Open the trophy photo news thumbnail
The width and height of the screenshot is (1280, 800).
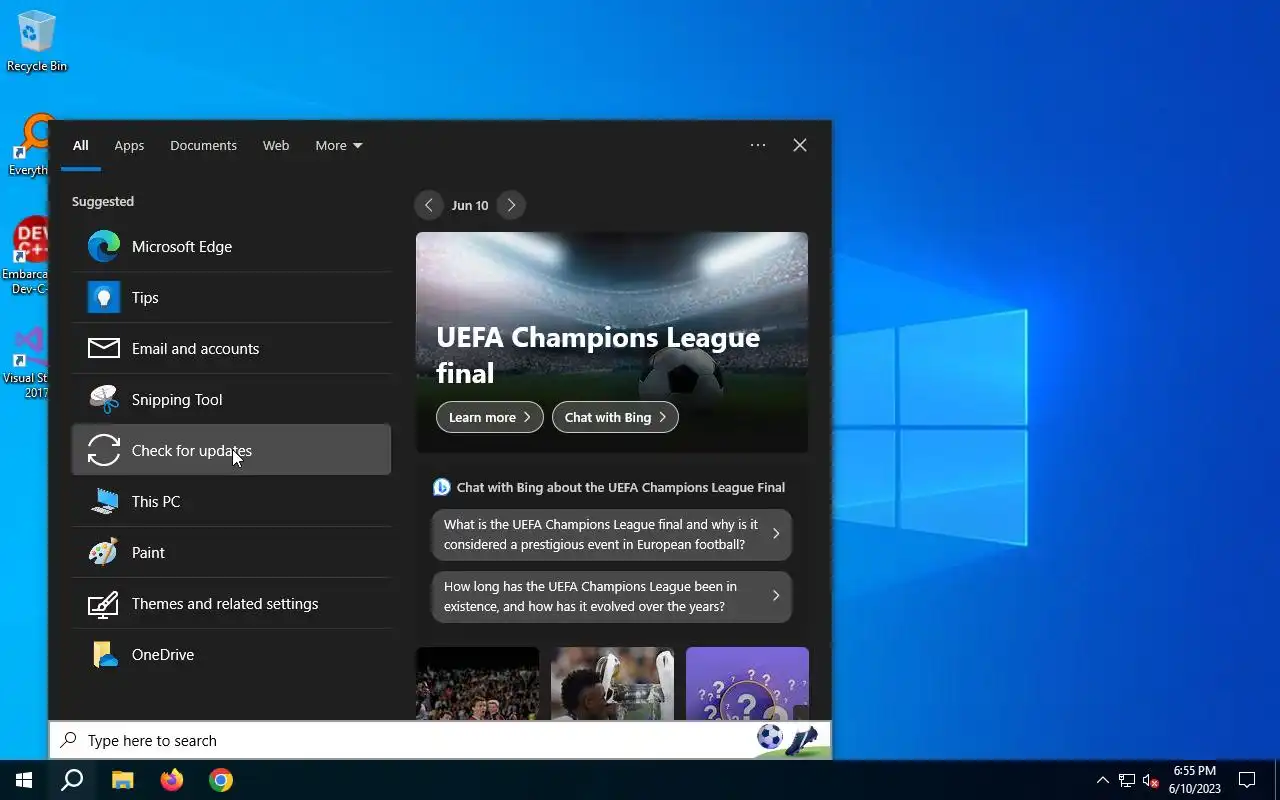(x=612, y=684)
